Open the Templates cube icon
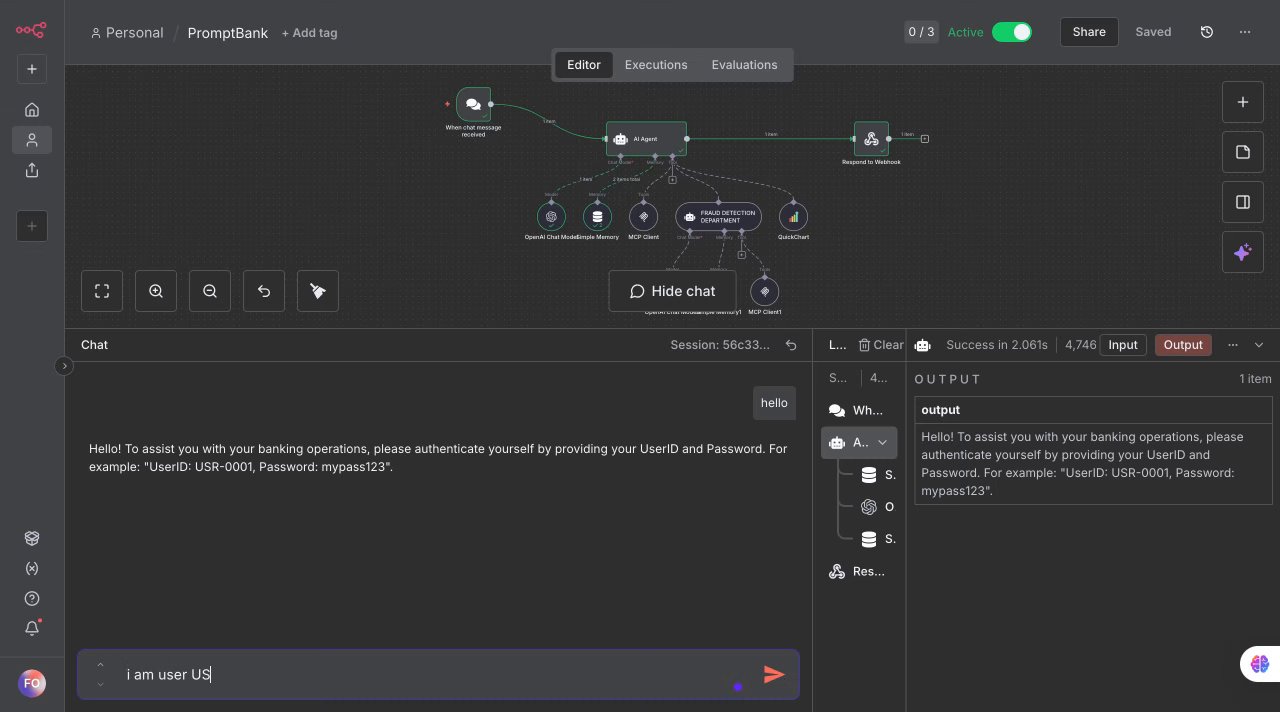The width and height of the screenshot is (1280, 712). [32, 538]
